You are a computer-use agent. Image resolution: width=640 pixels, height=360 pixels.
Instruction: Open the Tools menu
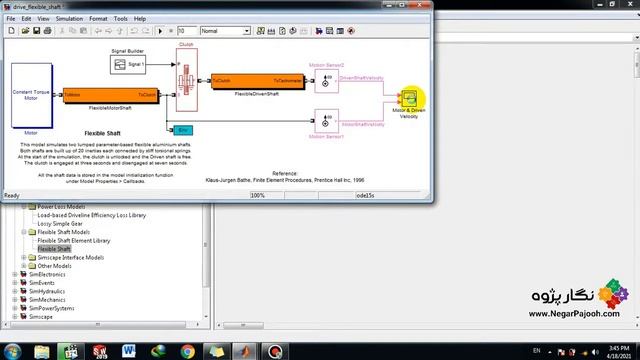coord(120,19)
